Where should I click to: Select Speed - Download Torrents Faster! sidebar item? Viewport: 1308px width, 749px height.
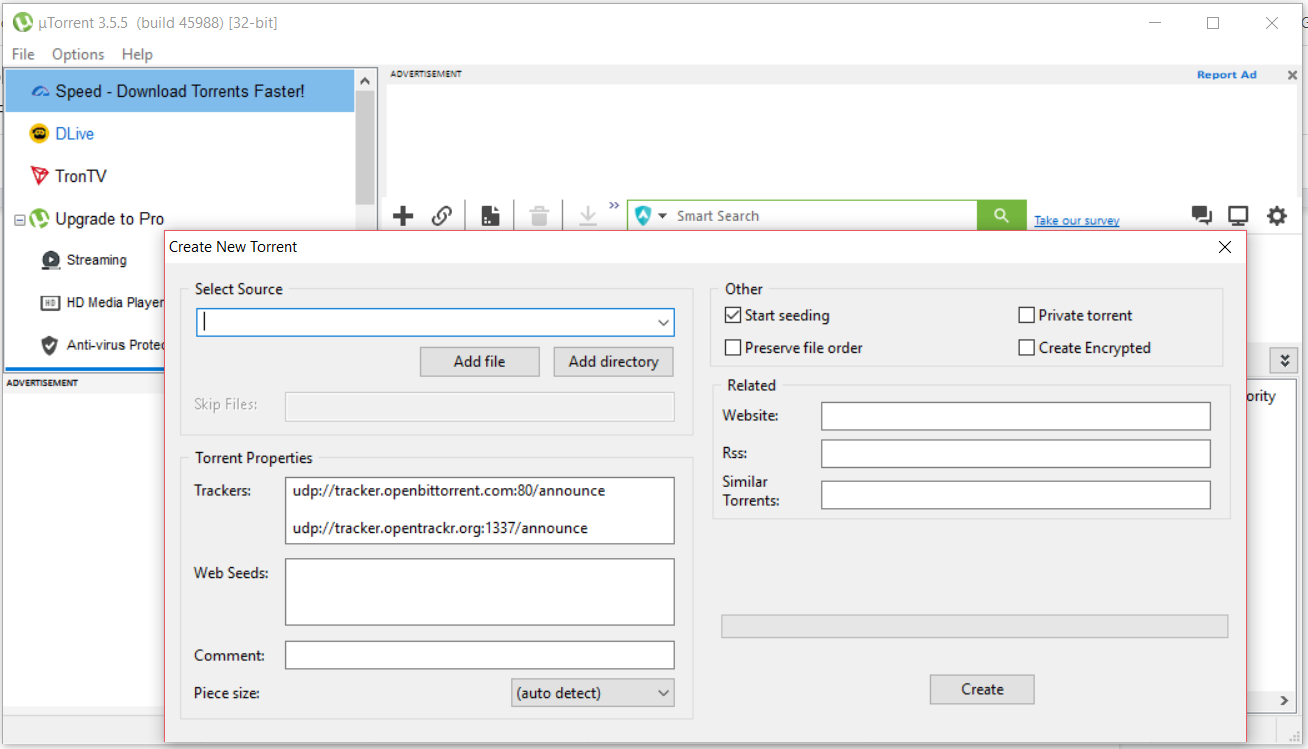180,91
